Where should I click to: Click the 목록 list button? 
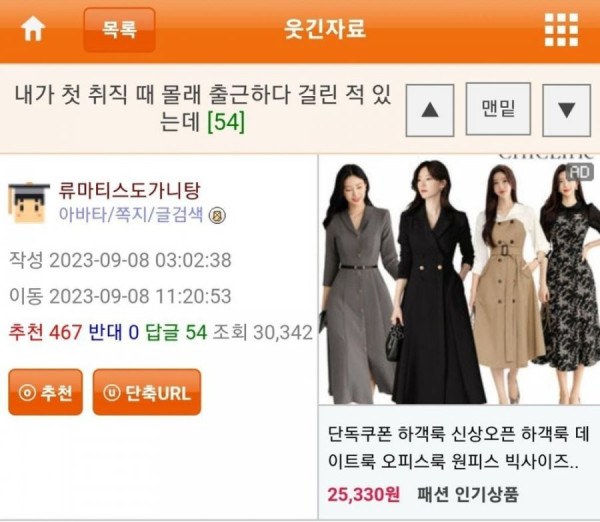click(x=119, y=29)
